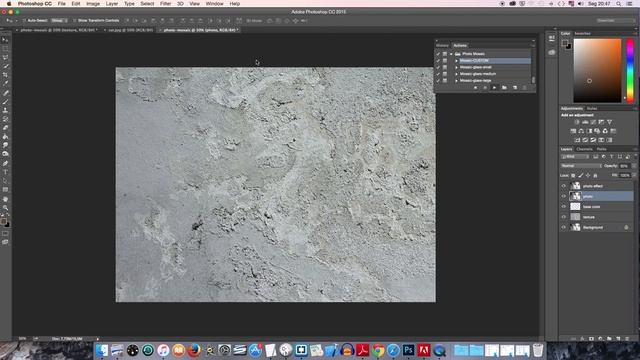Open Photoshop from the Dock
The height and width of the screenshot is (360, 640).
[x=408, y=350]
